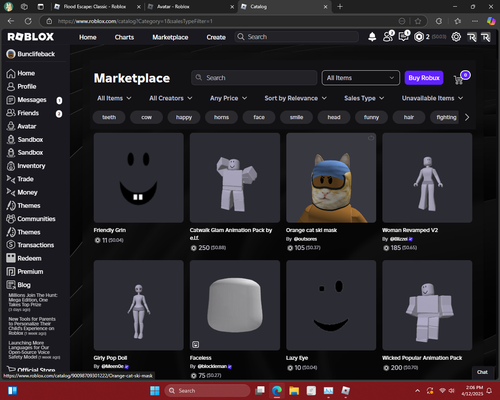
Task: Click the Robux balance icon
Action: click(x=419, y=37)
